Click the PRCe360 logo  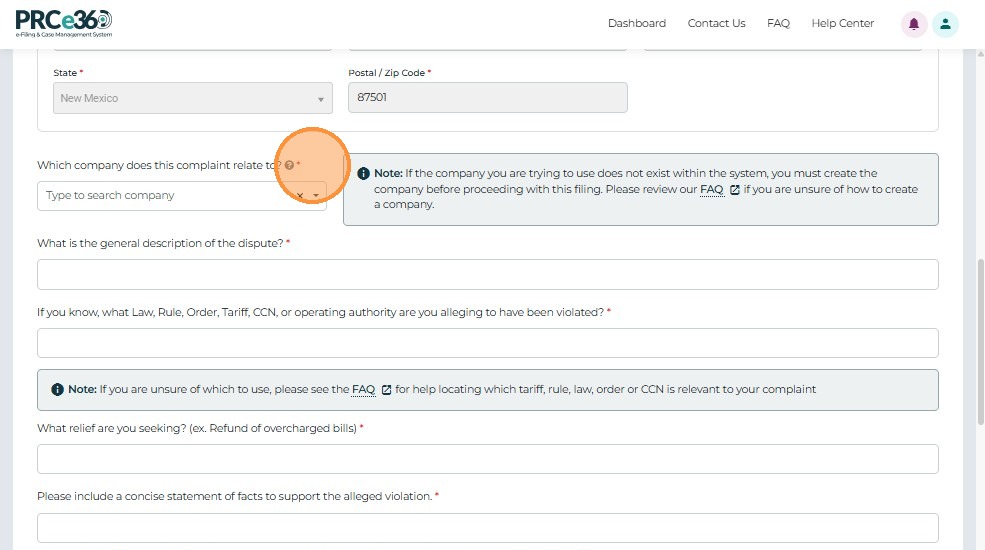tap(63, 23)
